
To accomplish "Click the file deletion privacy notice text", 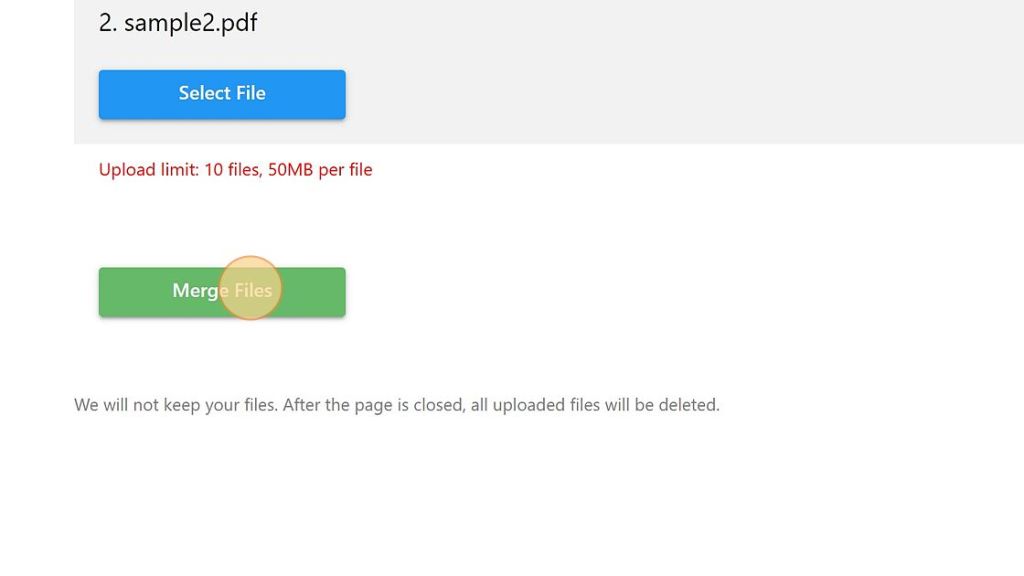I will tap(396, 405).
